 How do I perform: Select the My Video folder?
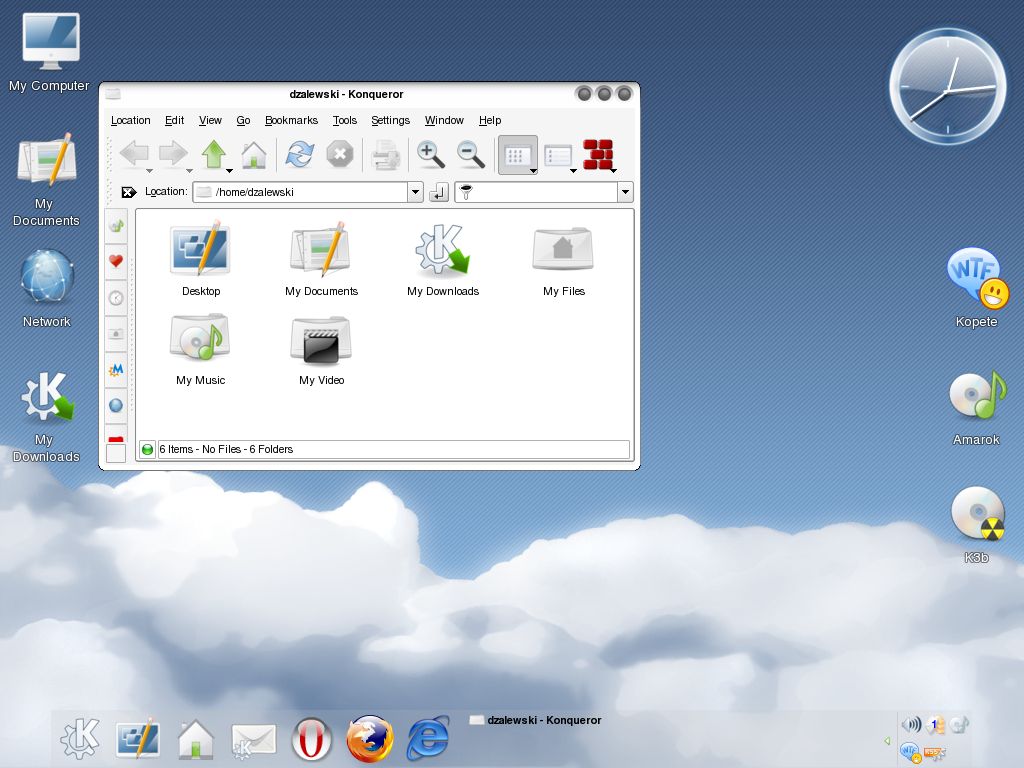[321, 349]
